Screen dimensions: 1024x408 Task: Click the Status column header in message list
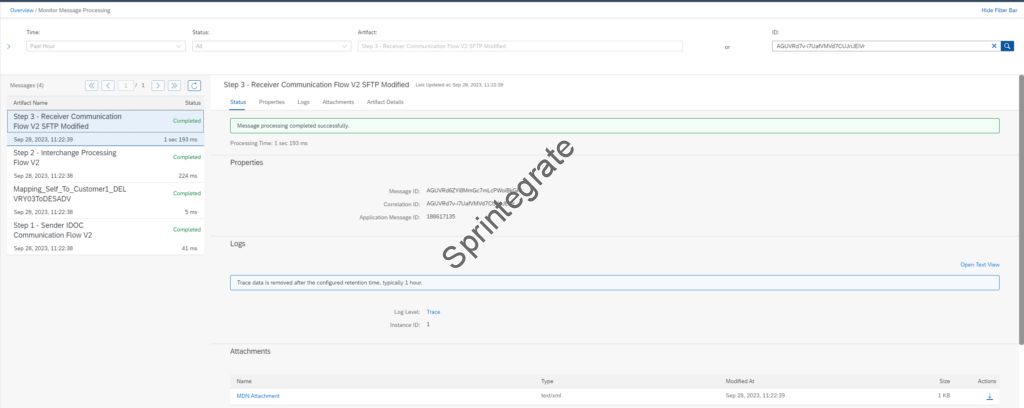[193, 103]
